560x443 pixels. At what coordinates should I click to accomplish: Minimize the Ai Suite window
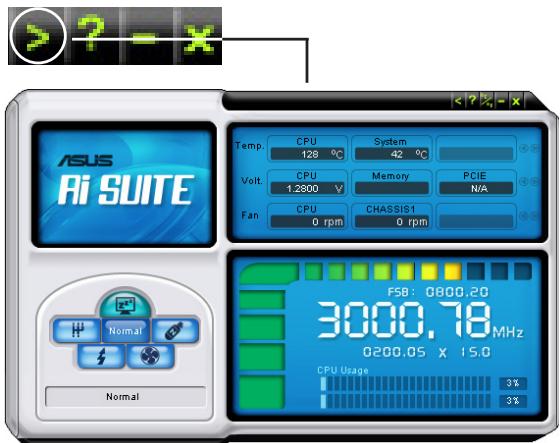[x=501, y=101]
